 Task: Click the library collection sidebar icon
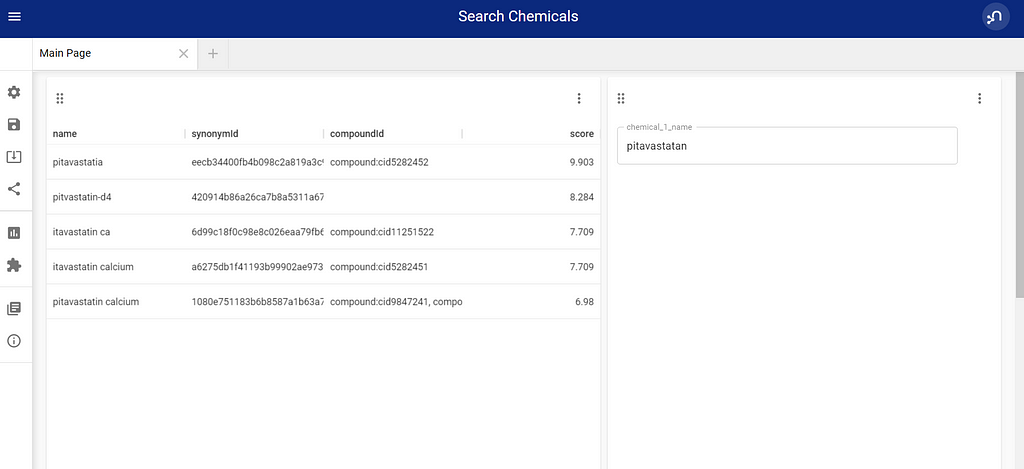click(x=14, y=308)
